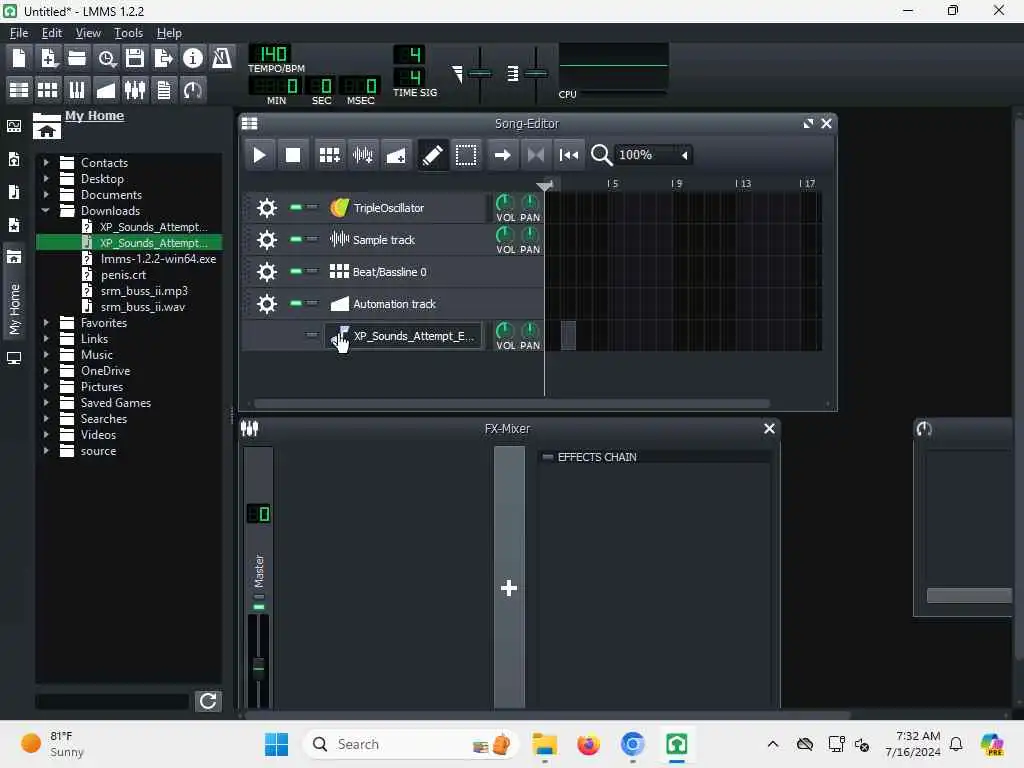
Task: Collapse the Downloads folder
Action: (x=46, y=210)
